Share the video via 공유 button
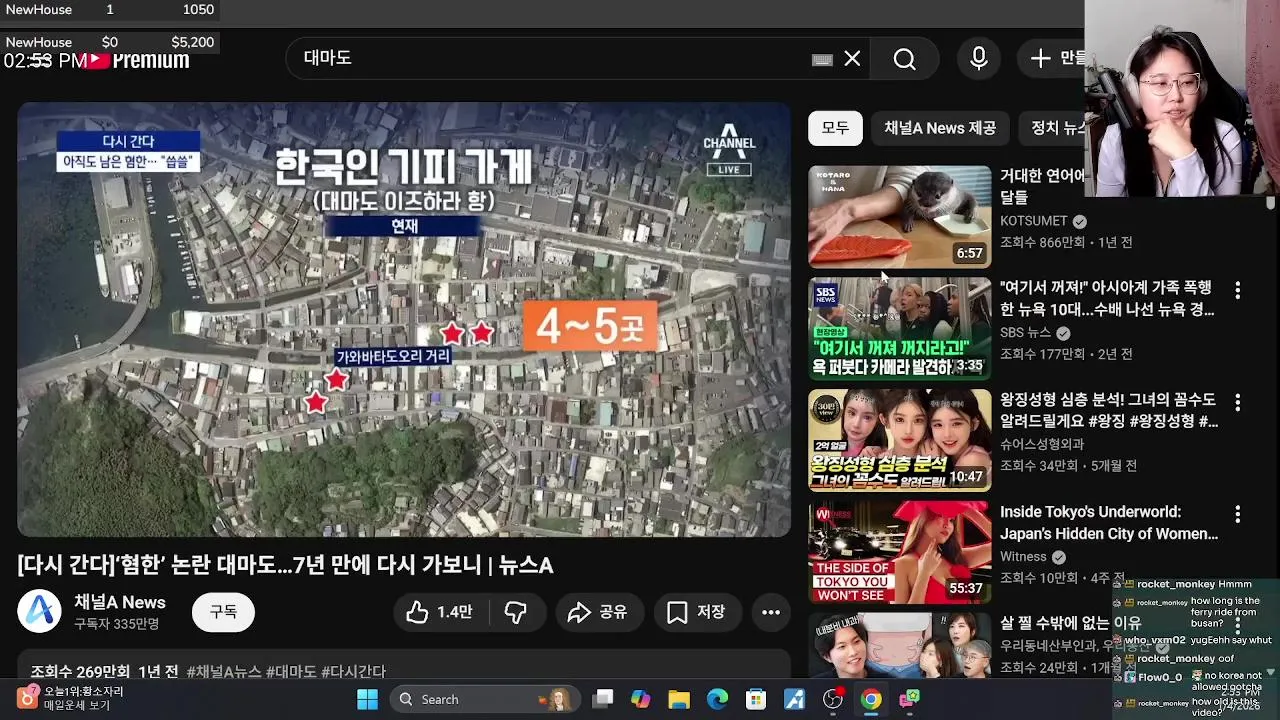The height and width of the screenshot is (720, 1280). (598, 612)
